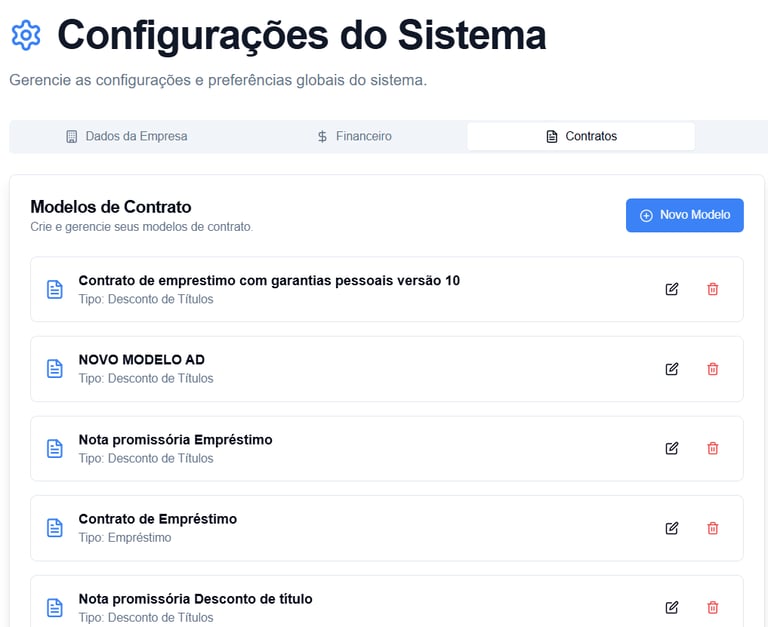
Task: Edit Nota promissória Desconto de título
Action: 672,607
